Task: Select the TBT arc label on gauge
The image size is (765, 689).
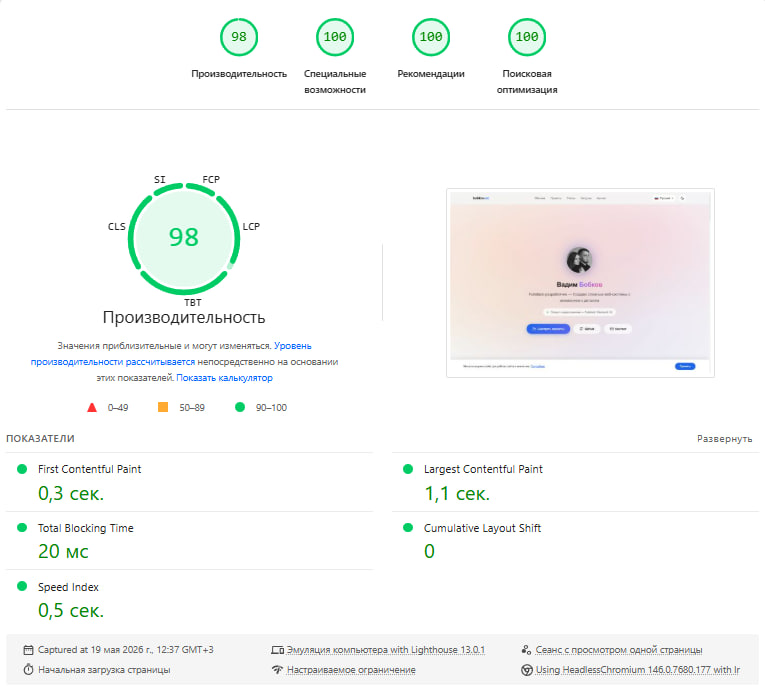Action: coord(193,303)
